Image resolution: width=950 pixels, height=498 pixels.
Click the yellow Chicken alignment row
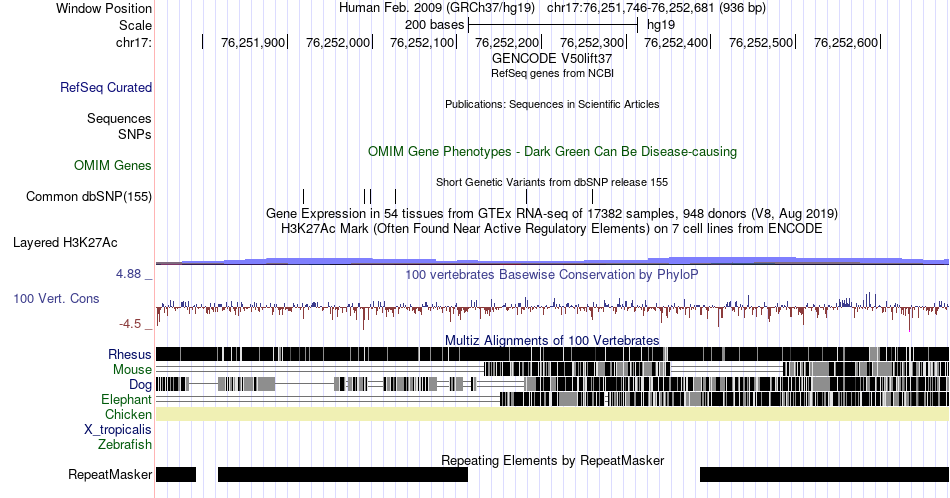coord(553,414)
